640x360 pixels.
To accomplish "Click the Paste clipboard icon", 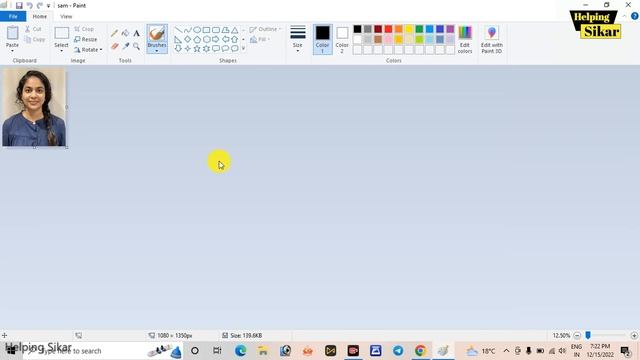I will click(13, 33).
